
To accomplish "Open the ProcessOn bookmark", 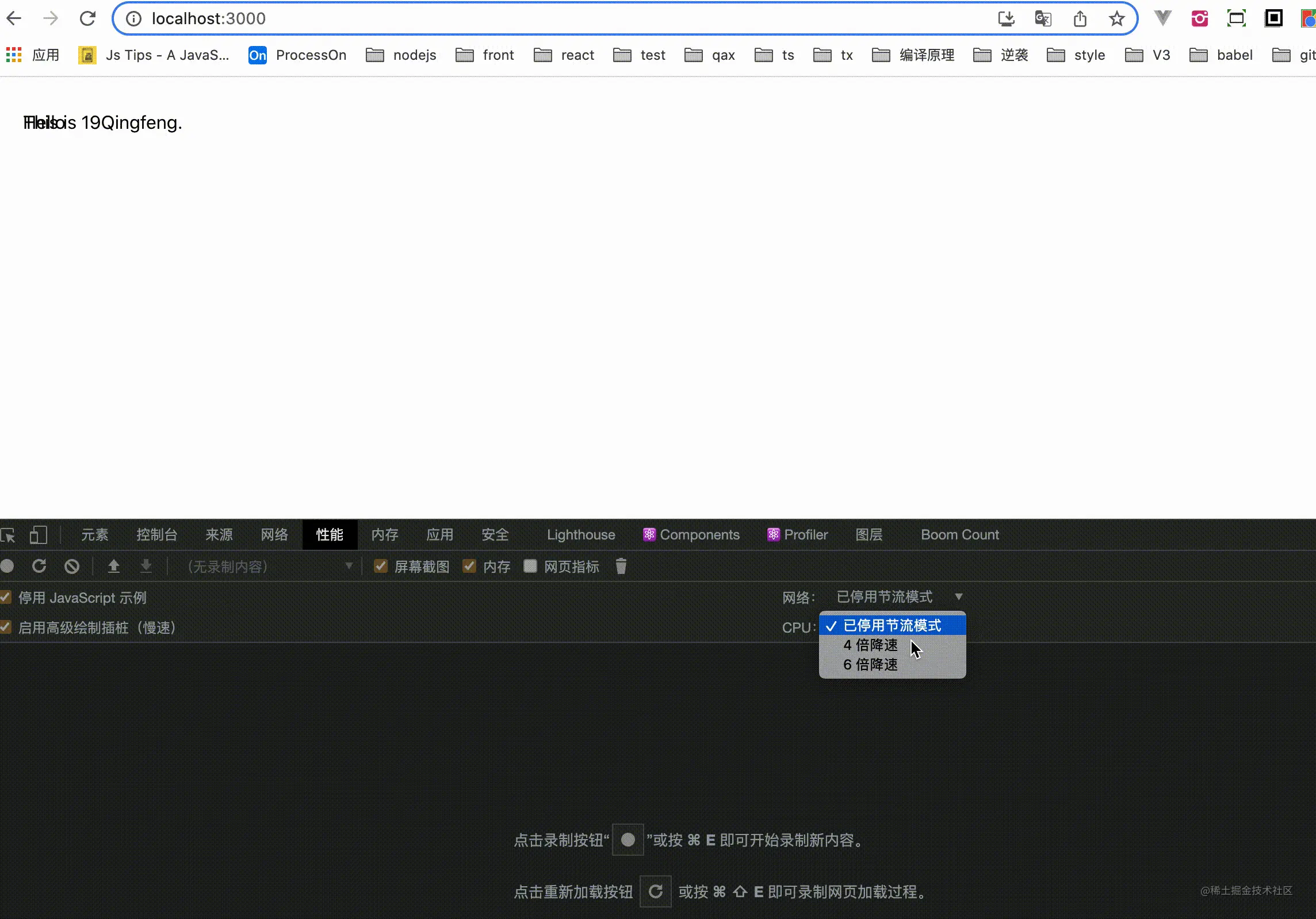I will coord(297,55).
